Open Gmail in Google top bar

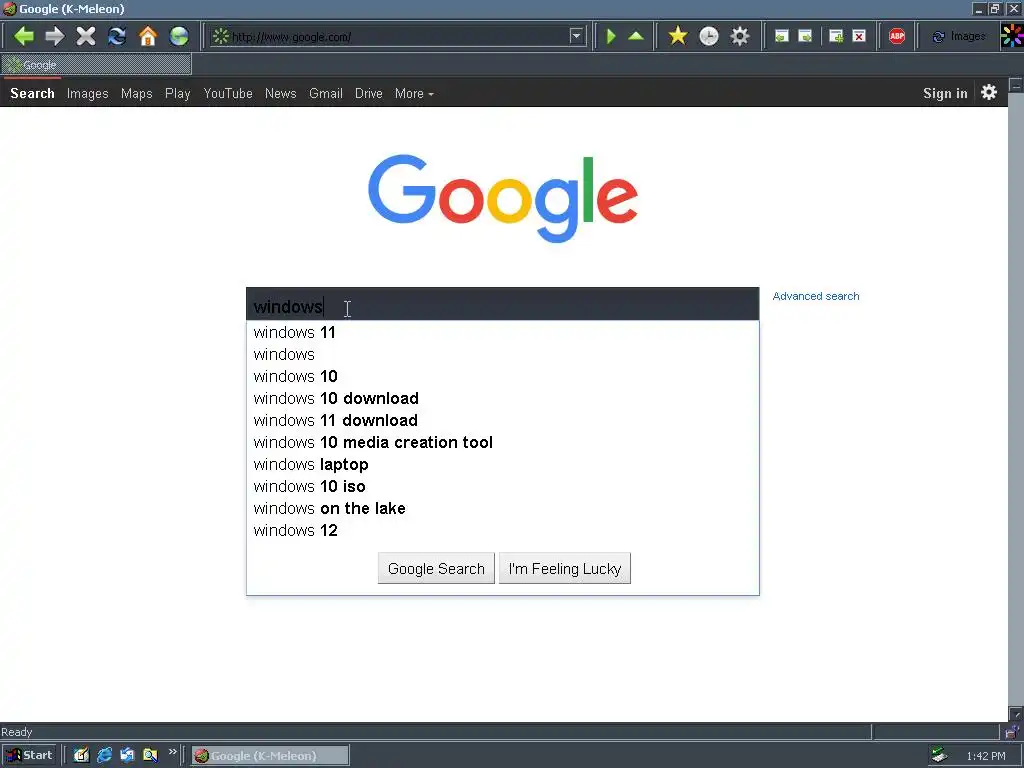(326, 93)
